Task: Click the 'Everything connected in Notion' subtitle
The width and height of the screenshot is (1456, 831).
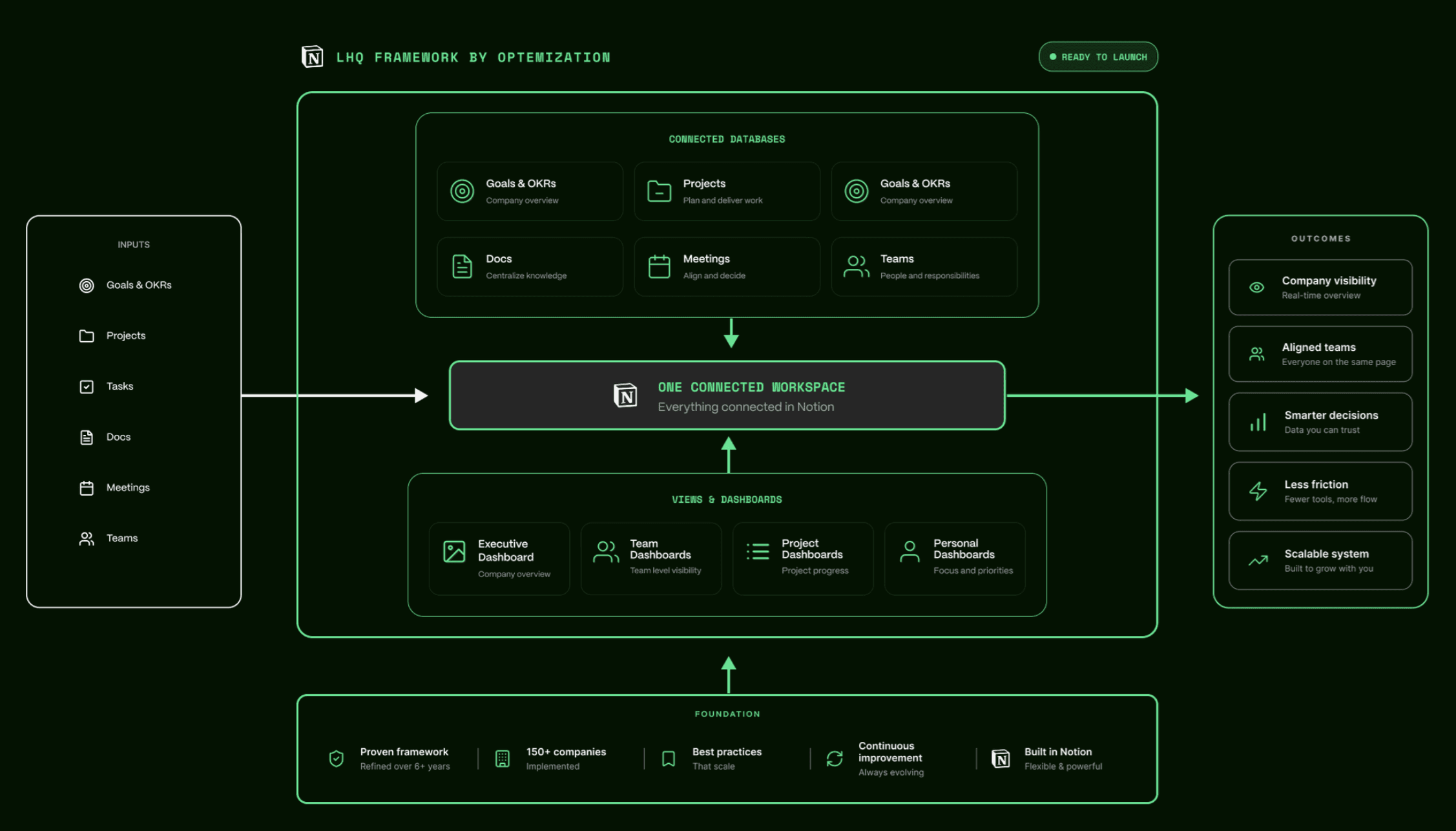Action: pyautogui.click(x=746, y=407)
